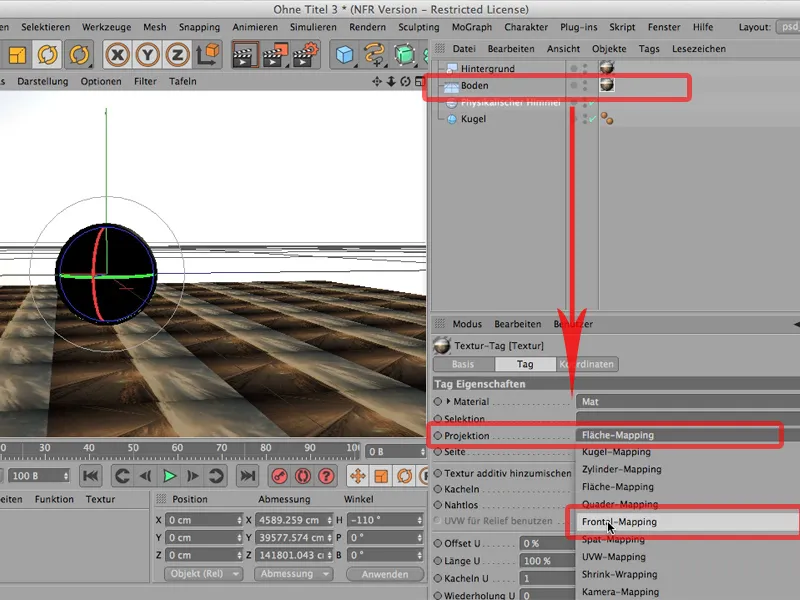Screen dimensions: 800x600
Task: Toggle the Kacheln option circle
Action: click(x=438, y=489)
